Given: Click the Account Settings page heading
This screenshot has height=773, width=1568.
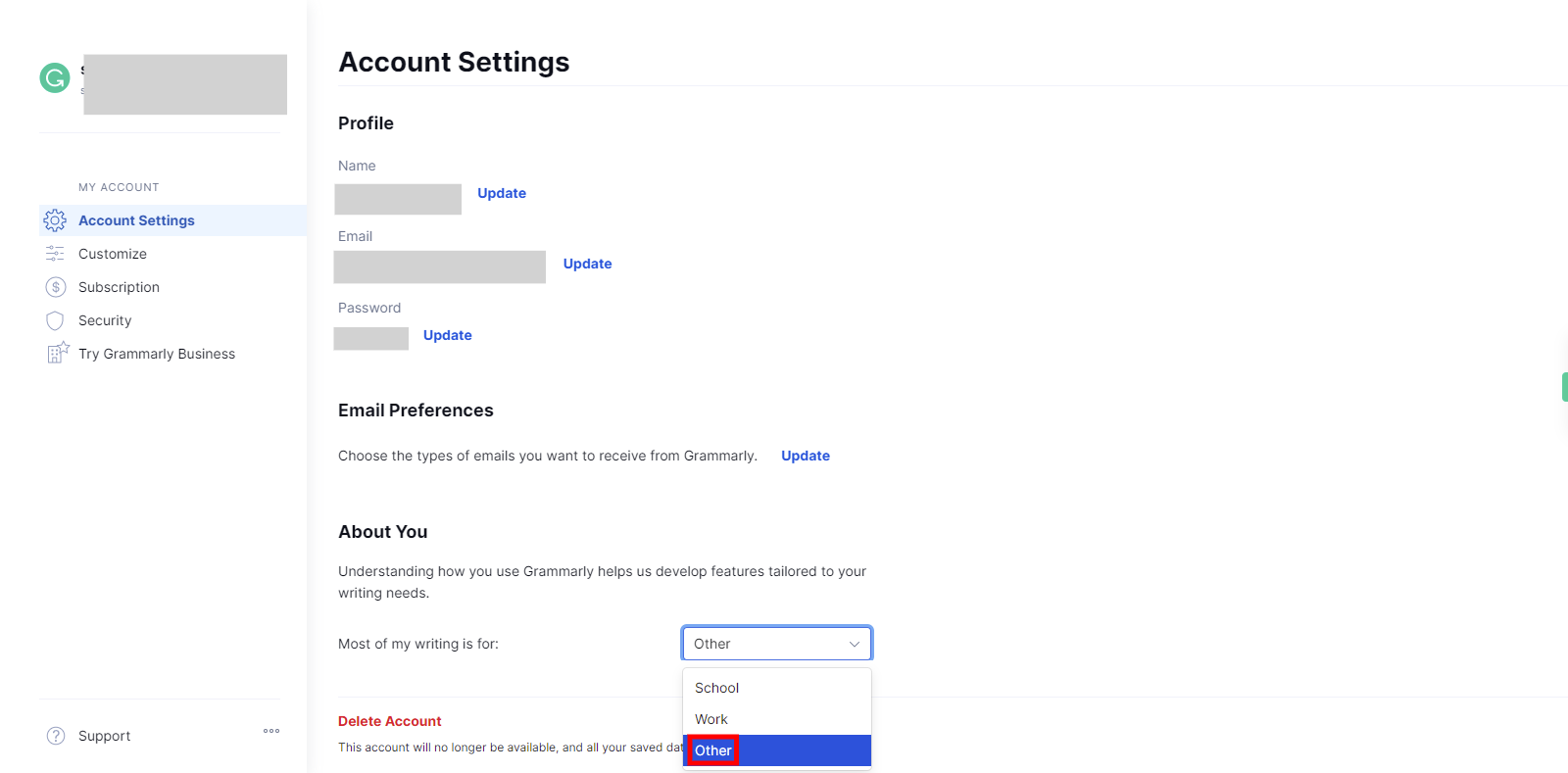Looking at the screenshot, I should [454, 62].
